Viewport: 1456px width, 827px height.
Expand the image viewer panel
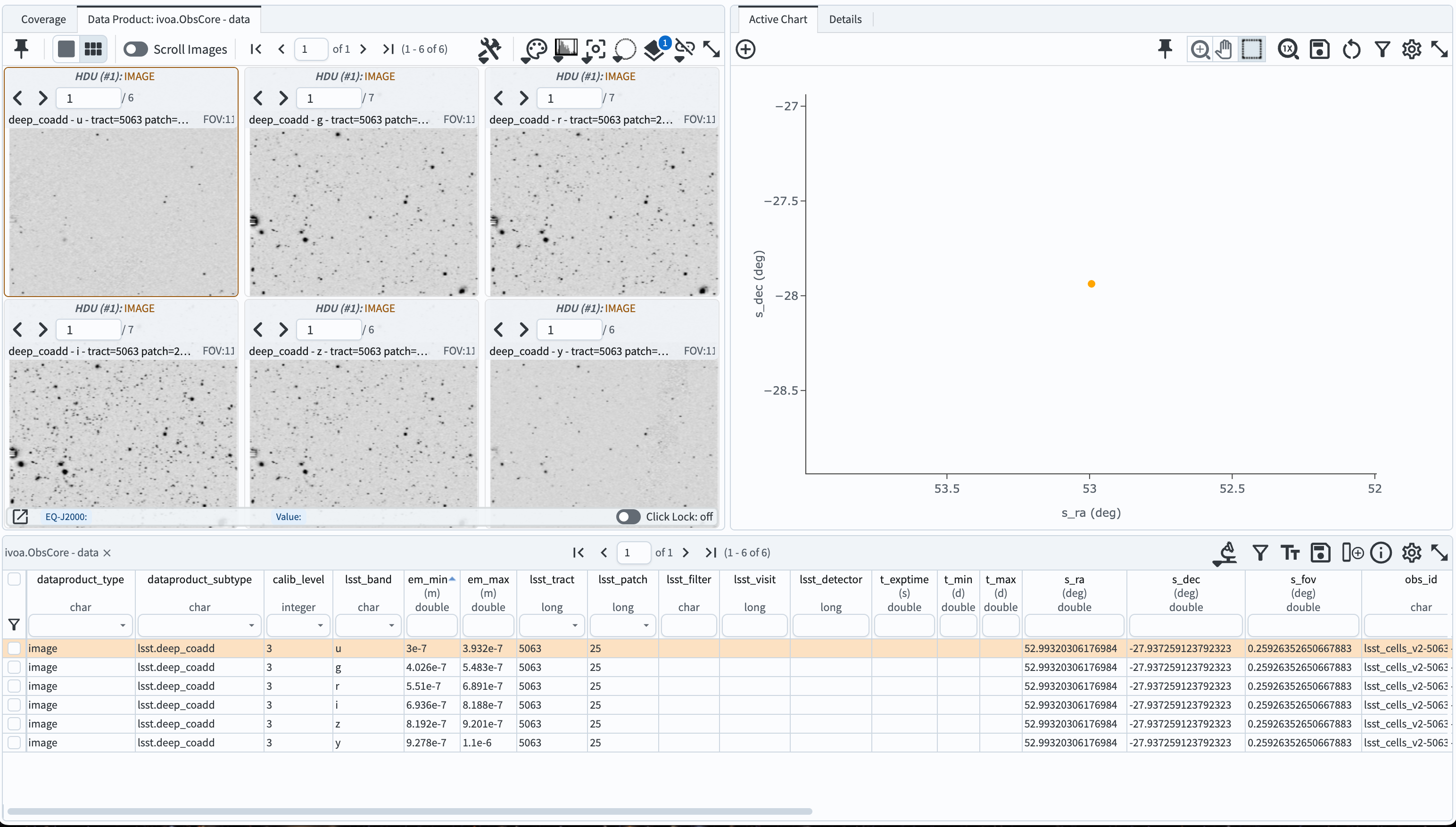click(711, 50)
